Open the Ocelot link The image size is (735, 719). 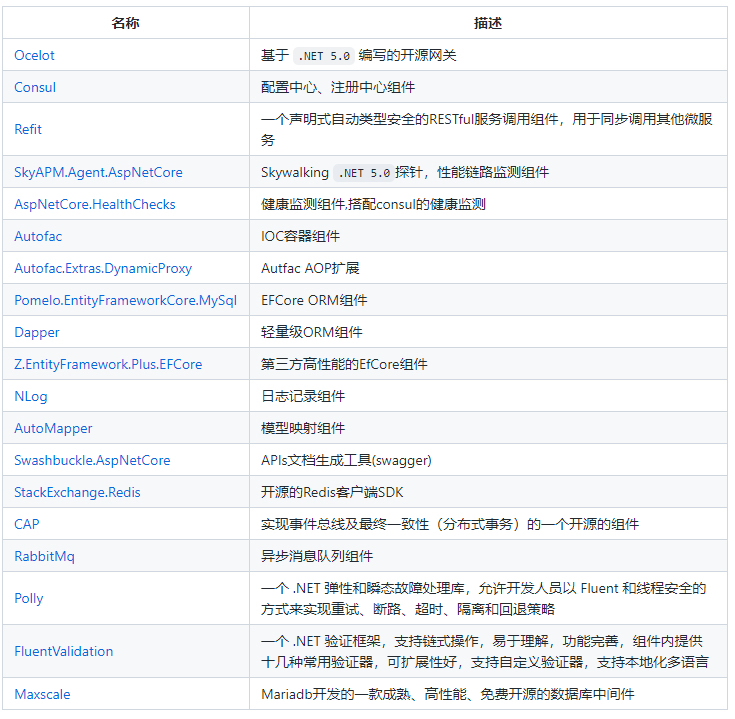pos(34,55)
